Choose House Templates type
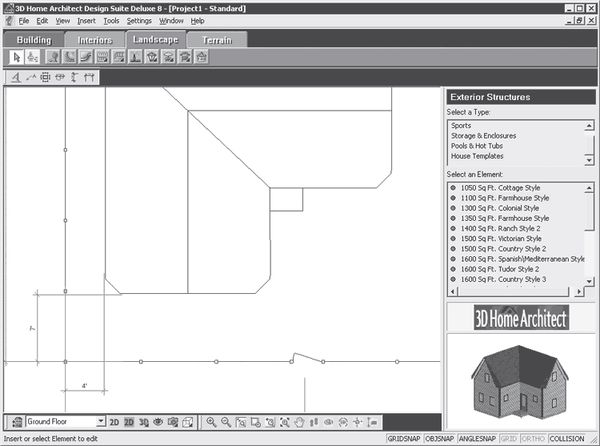This screenshot has height=446, width=600. tap(477, 156)
